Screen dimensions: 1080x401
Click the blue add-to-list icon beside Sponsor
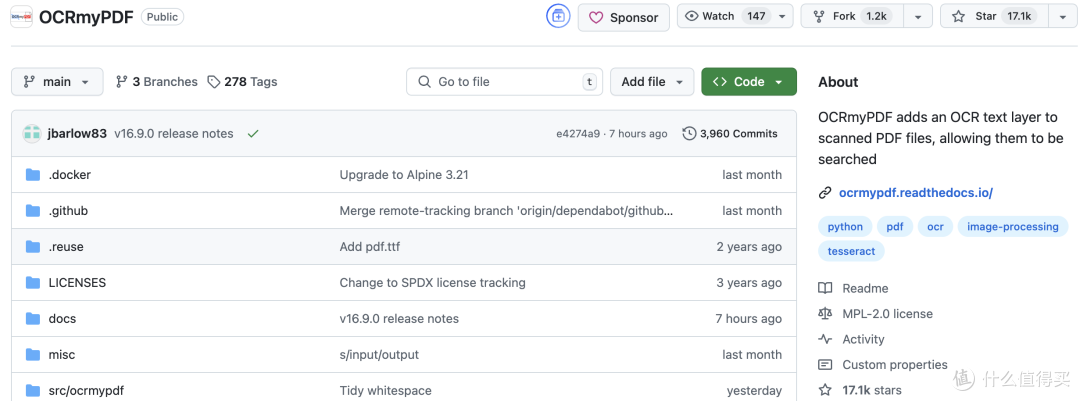[x=558, y=17]
